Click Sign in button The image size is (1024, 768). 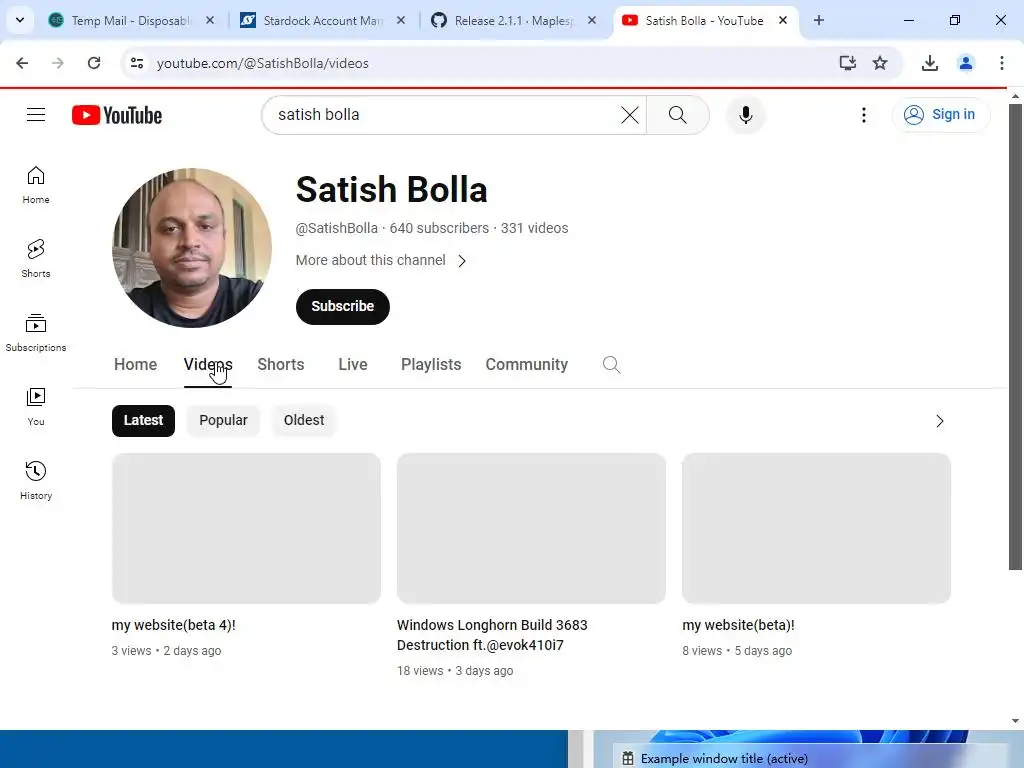tap(940, 115)
